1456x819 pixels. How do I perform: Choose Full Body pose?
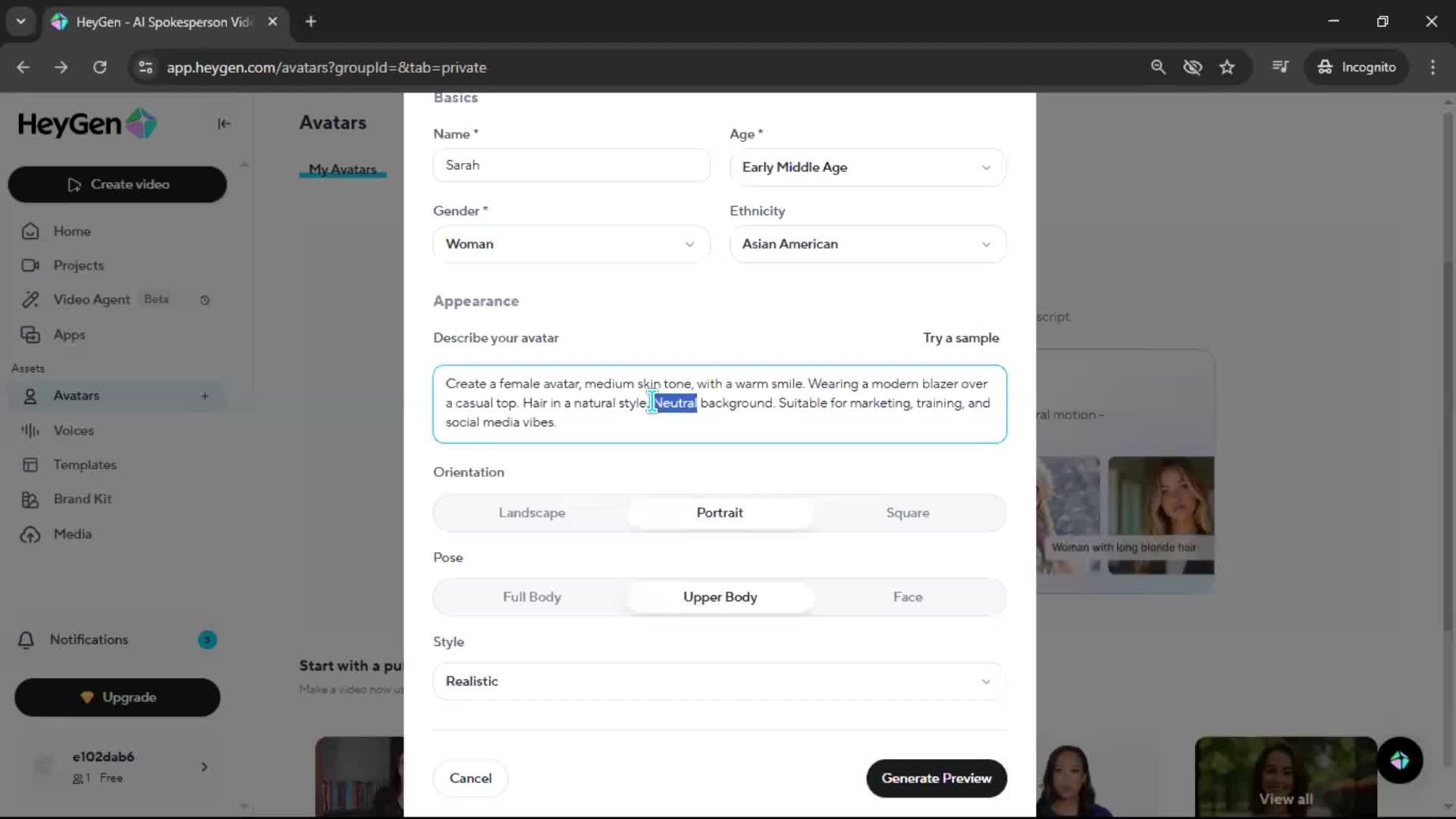(532, 597)
